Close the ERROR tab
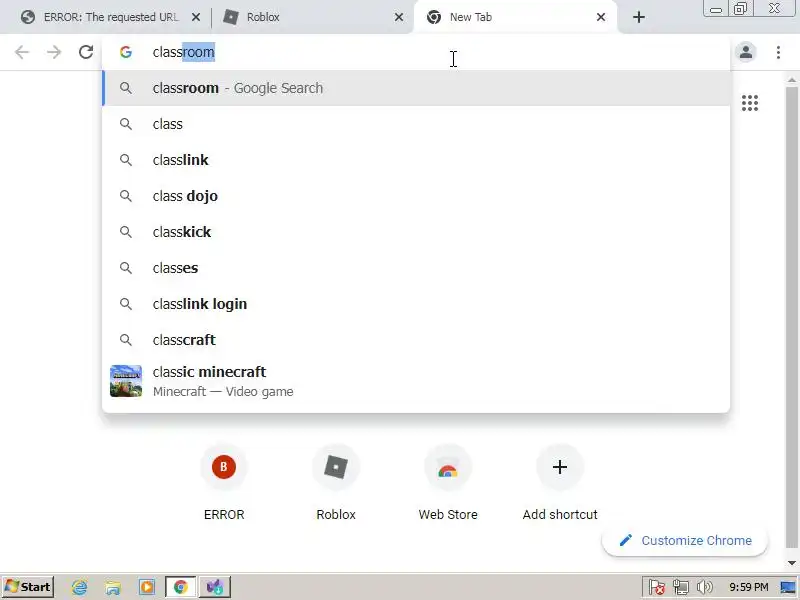This screenshot has width=800, height=600. 195,17
